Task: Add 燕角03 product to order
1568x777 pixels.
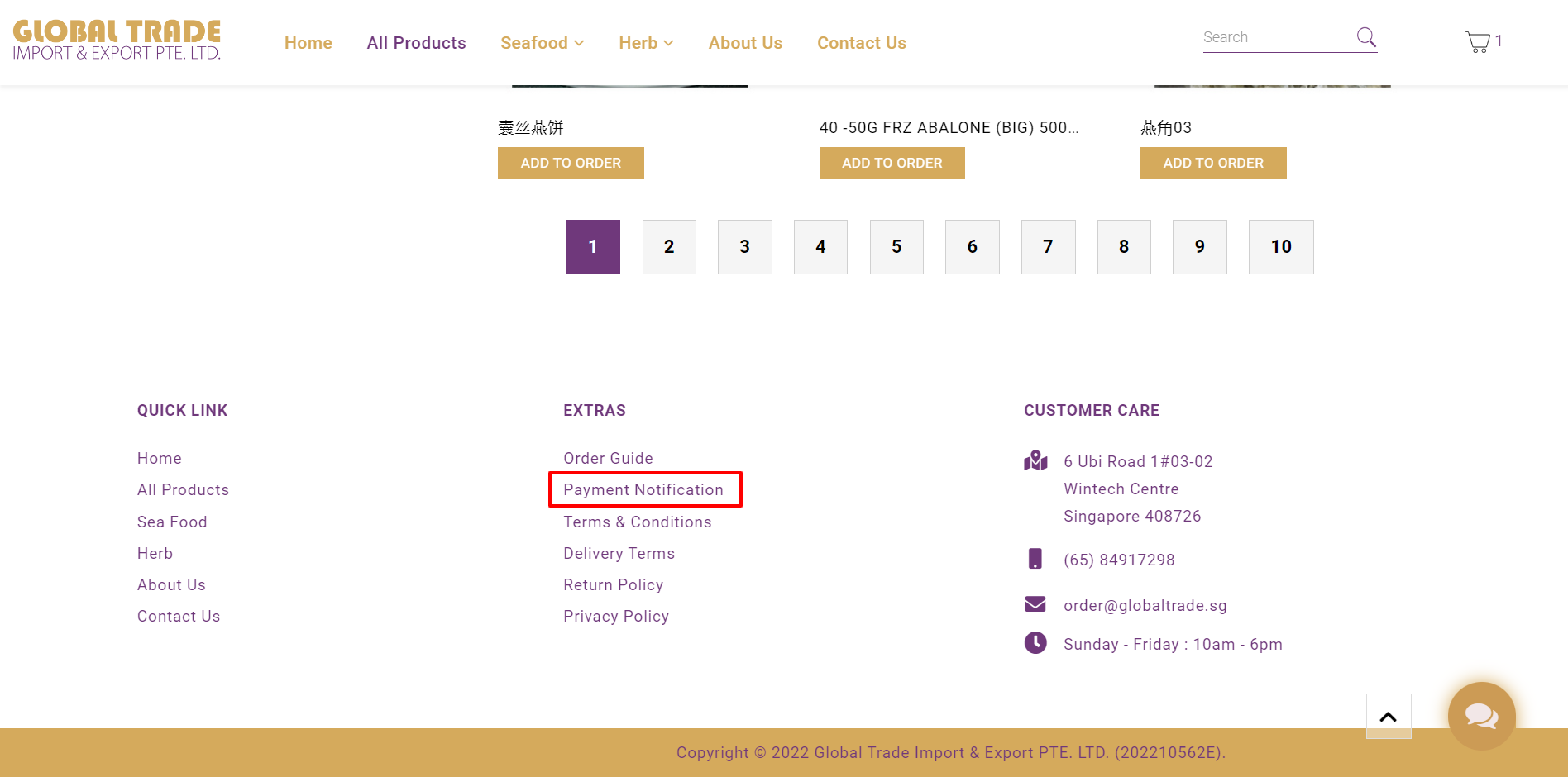Action: click(1212, 164)
